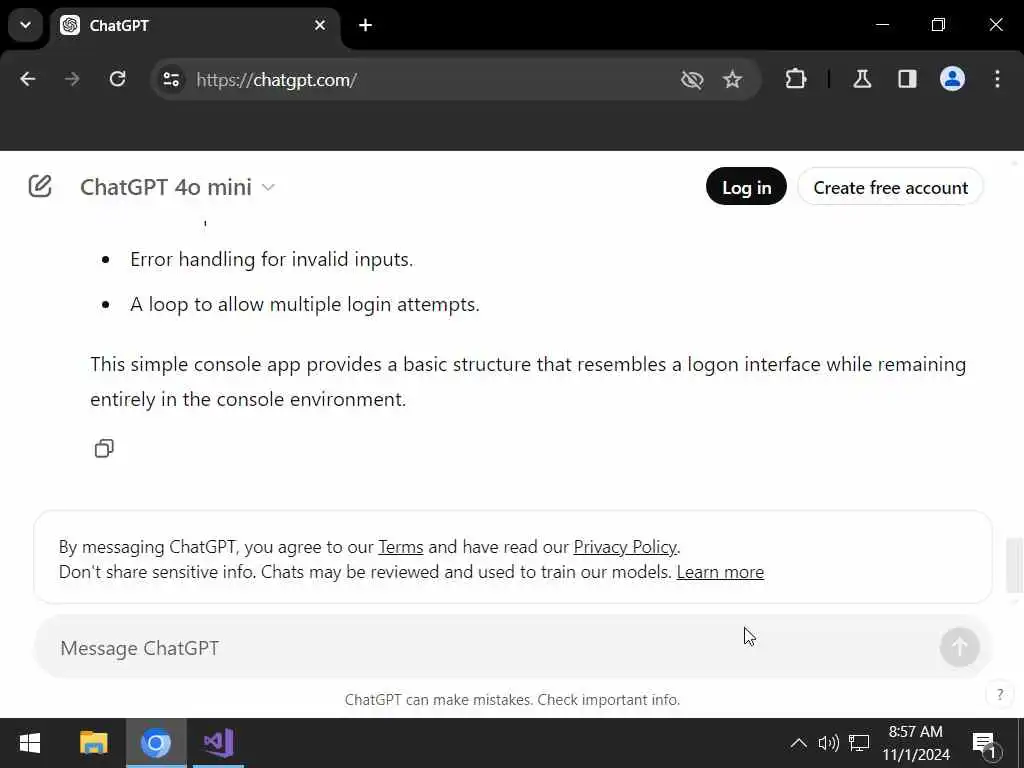Open network status icon in tray

pos(859,743)
